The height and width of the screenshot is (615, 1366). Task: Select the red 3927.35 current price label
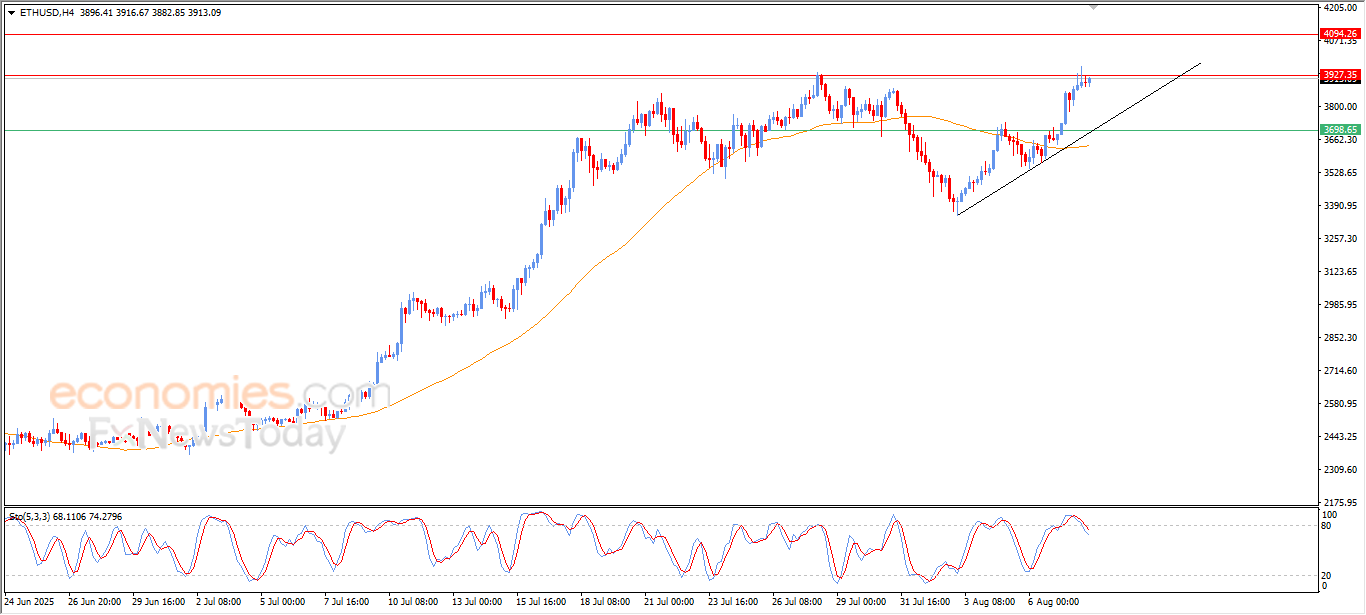coord(1339,75)
